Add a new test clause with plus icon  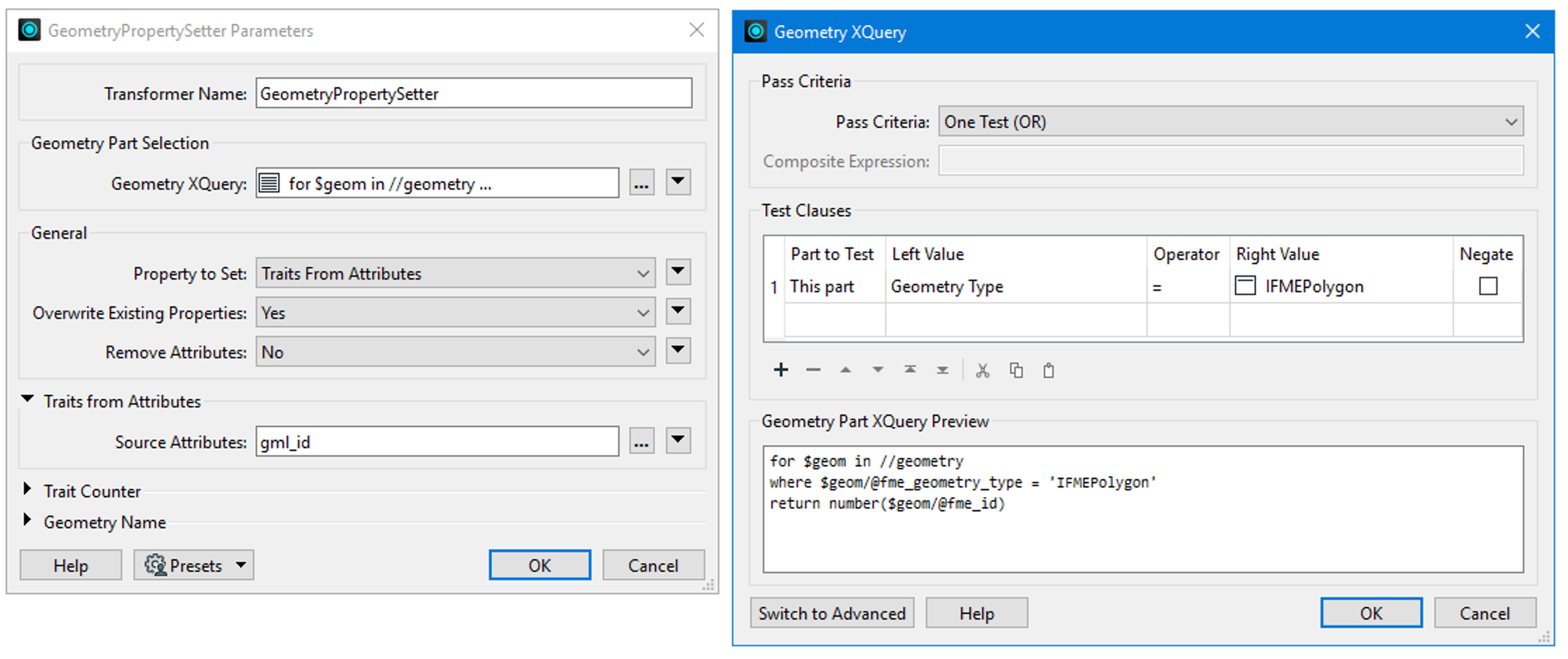coord(780,370)
